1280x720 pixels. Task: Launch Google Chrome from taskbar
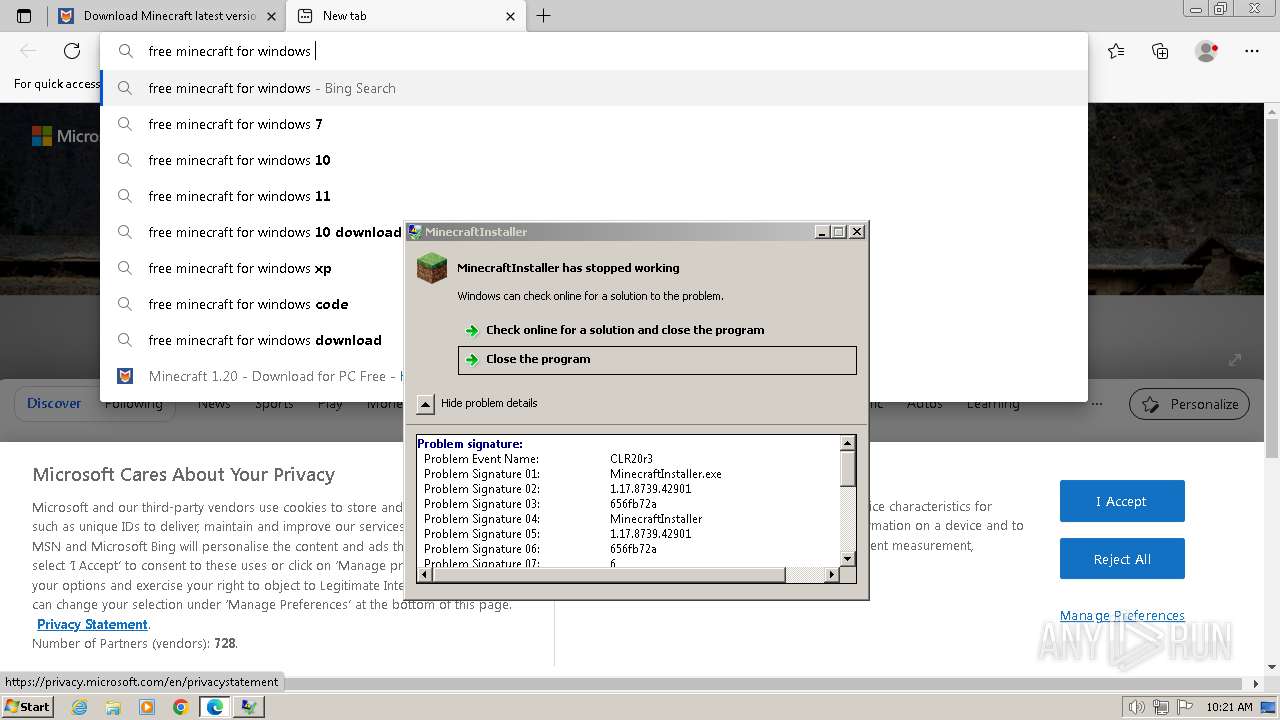(x=180, y=707)
